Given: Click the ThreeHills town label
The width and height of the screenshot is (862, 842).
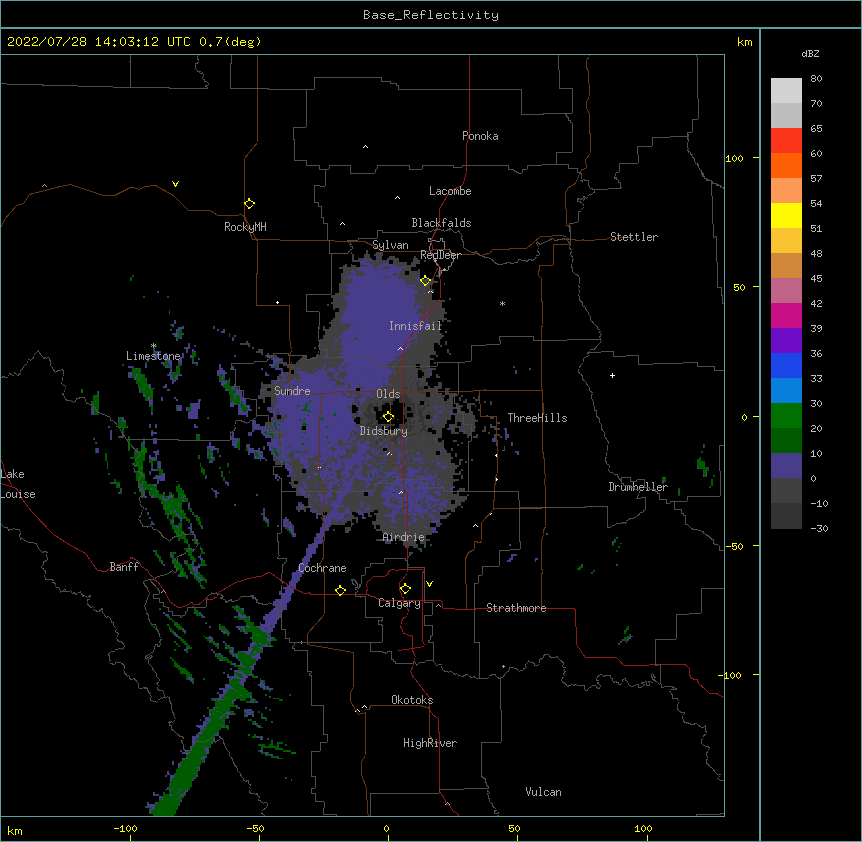Looking at the screenshot, I should [x=538, y=418].
